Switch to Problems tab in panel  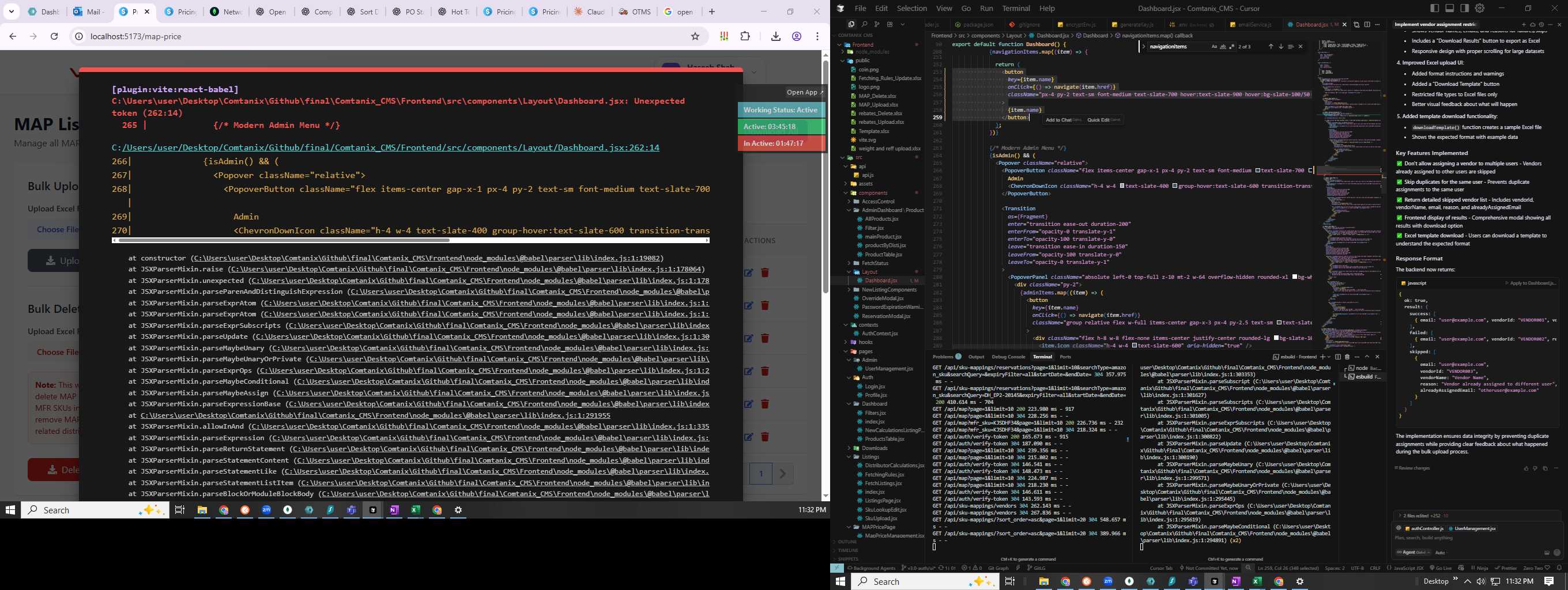click(947, 357)
